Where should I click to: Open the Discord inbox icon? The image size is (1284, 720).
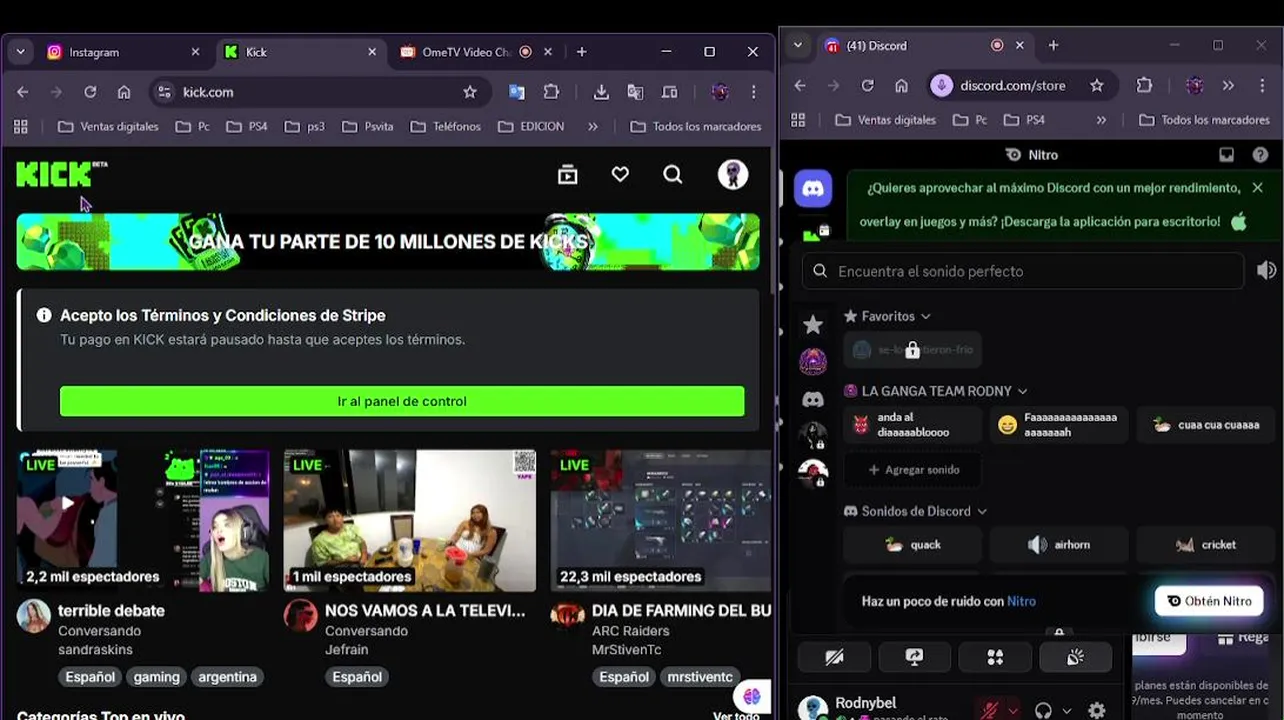coord(1226,155)
